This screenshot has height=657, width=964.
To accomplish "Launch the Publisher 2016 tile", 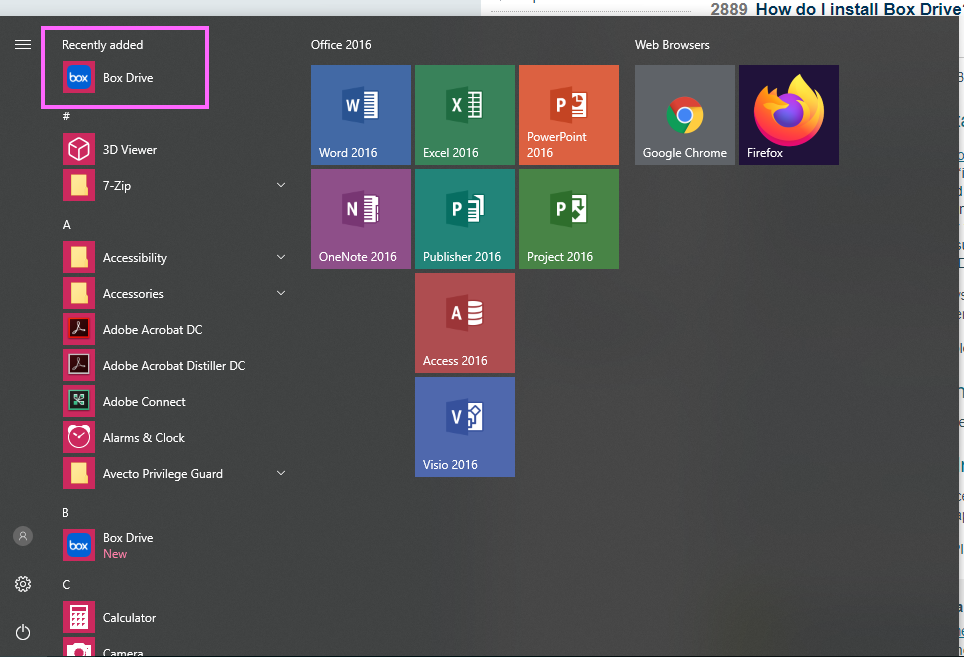I will [x=465, y=219].
